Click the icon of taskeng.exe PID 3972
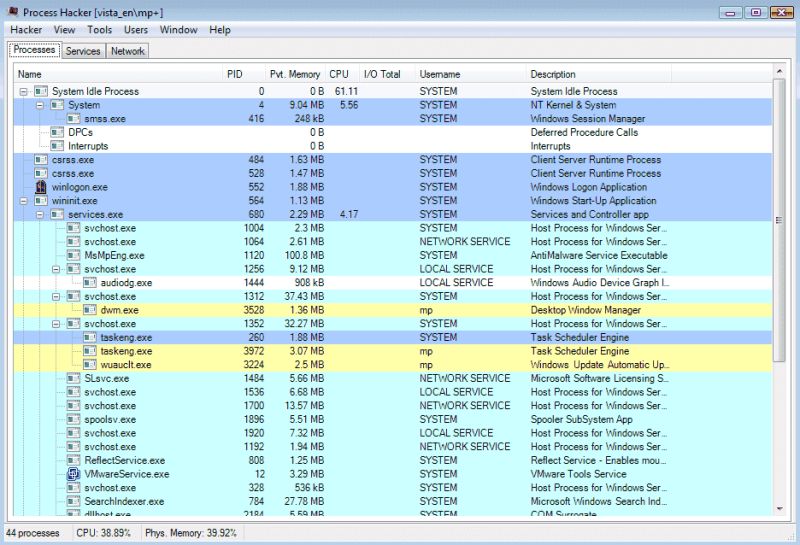Image resolution: width=800 pixels, height=545 pixels. 90,351
